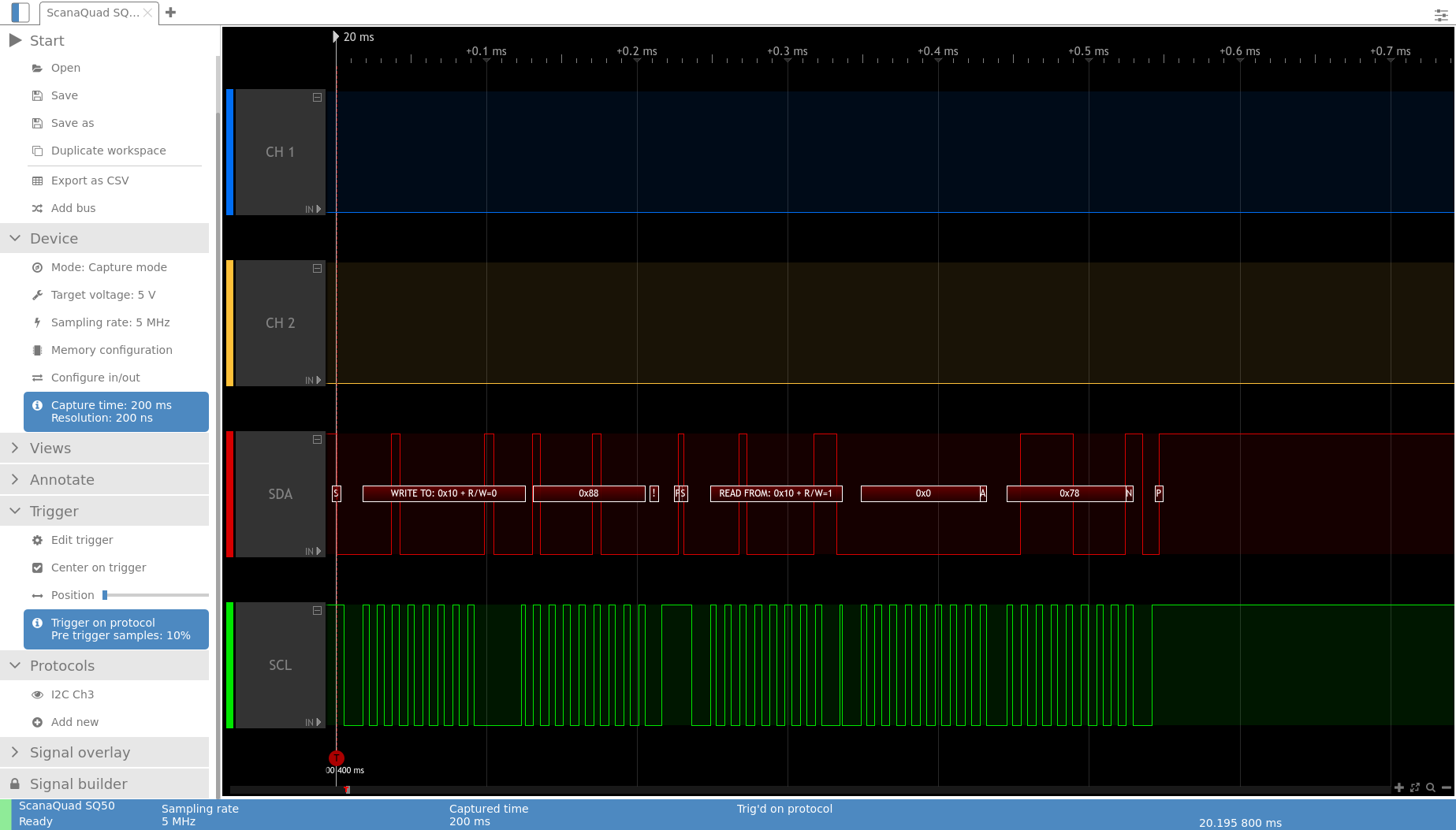Click the Open folder icon
The height and width of the screenshot is (830, 1456).
pyautogui.click(x=37, y=69)
